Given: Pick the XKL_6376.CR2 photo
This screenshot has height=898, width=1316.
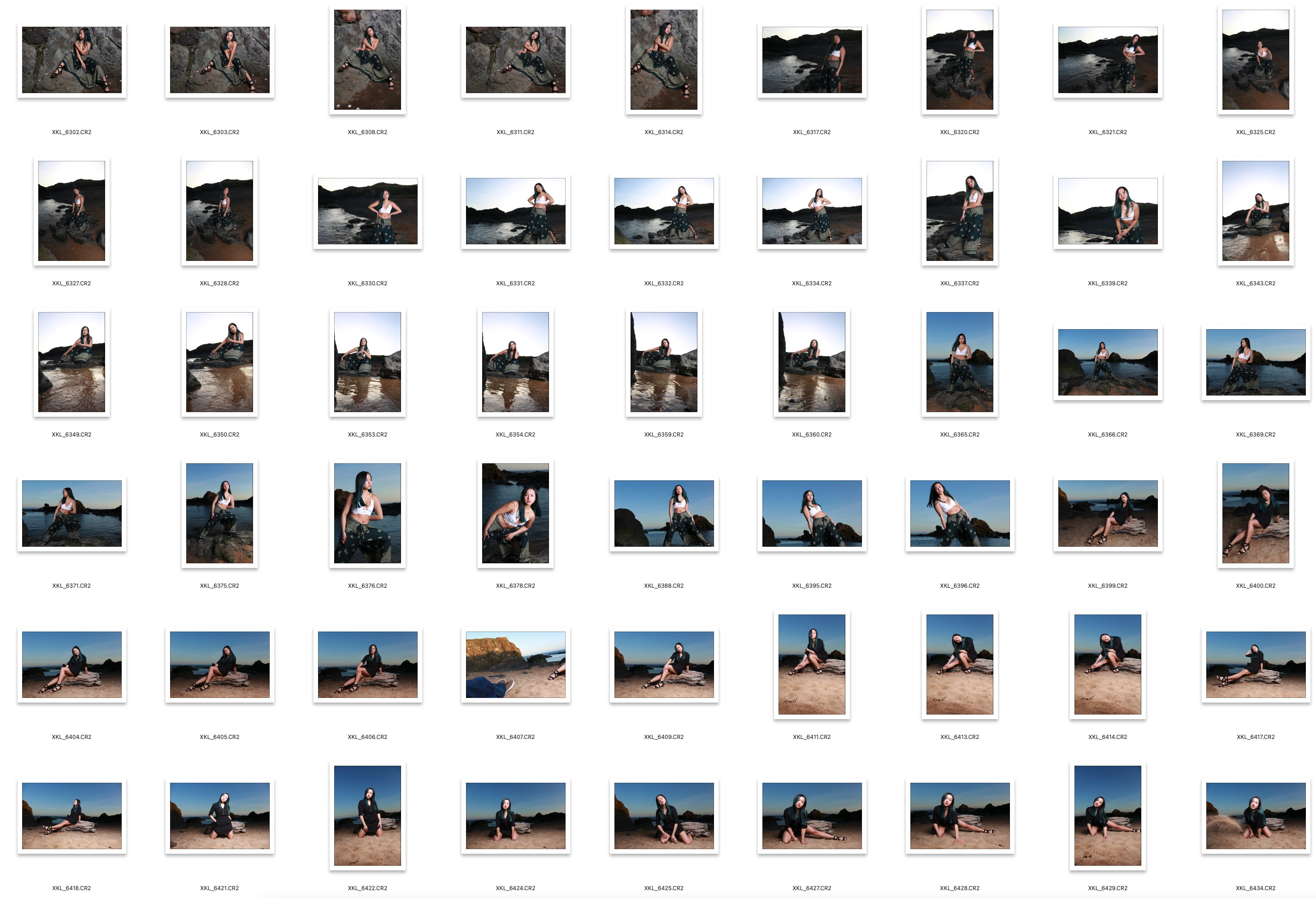Looking at the screenshot, I should pos(367,514).
